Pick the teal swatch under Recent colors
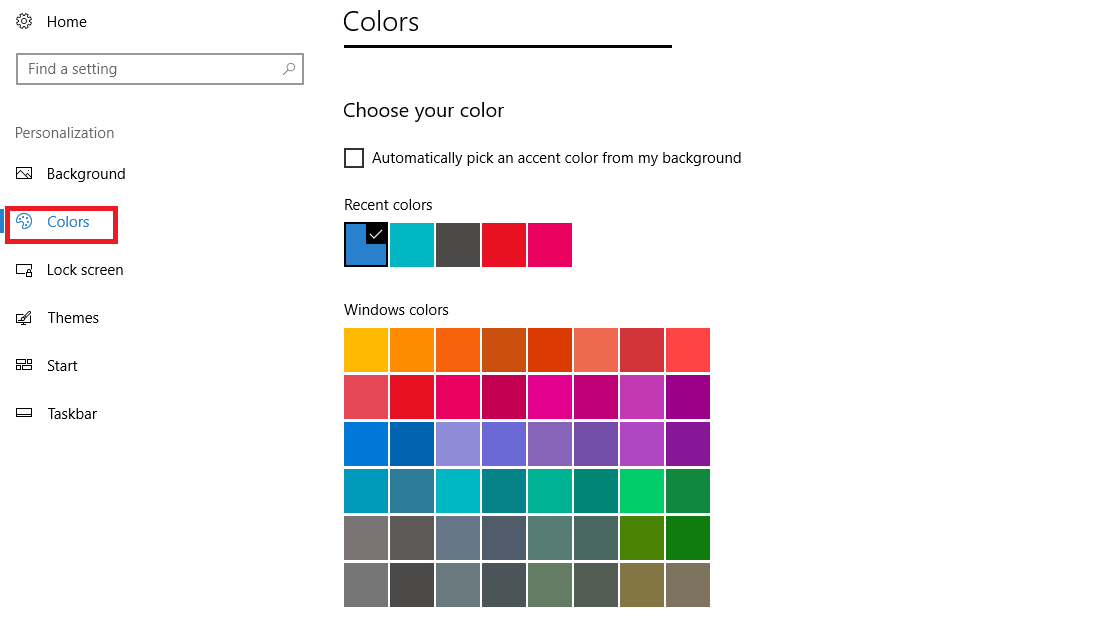1101x618 pixels. tap(411, 244)
